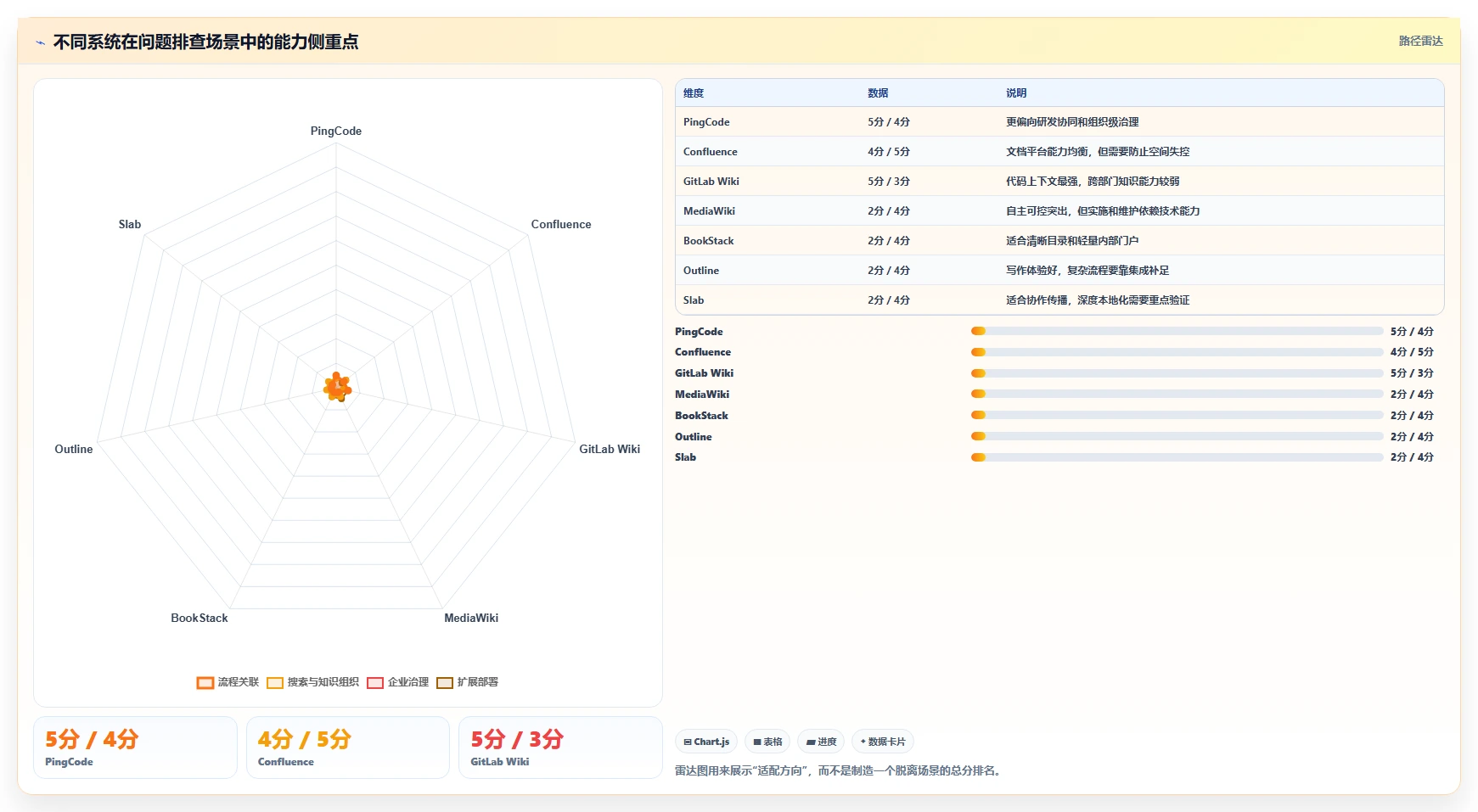
Task: Click the 路径雷达 label in header
Action: 1420,41
